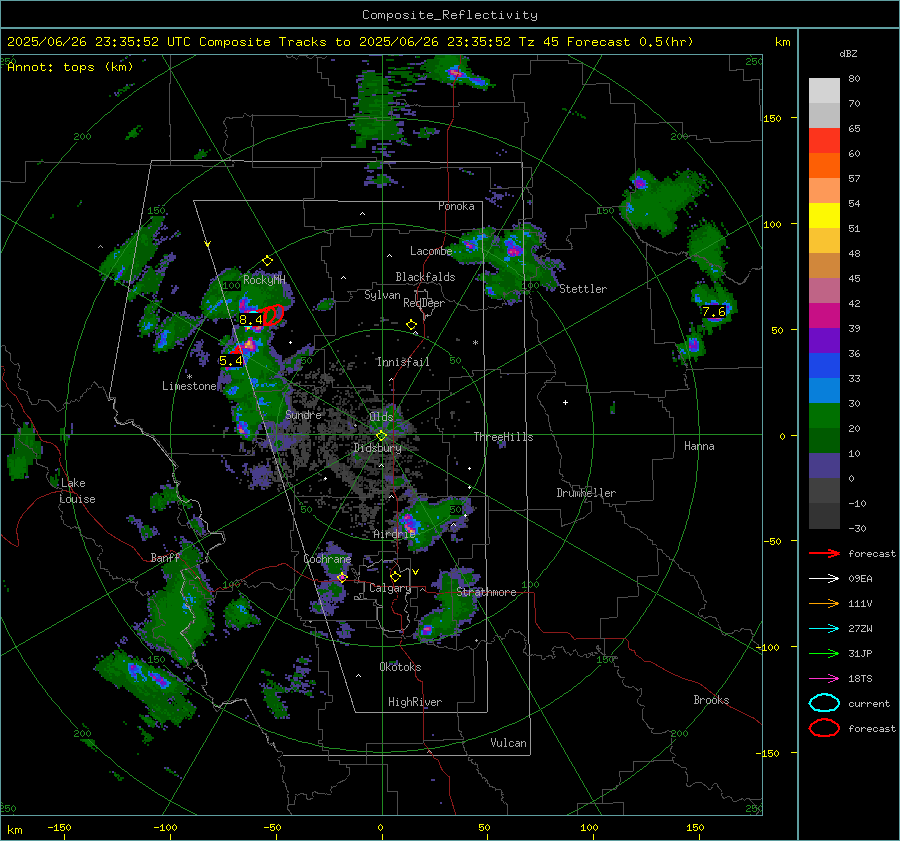Image resolution: width=900 pixels, height=841 pixels.
Task: Click the Stettler city label
Action: 583,289
